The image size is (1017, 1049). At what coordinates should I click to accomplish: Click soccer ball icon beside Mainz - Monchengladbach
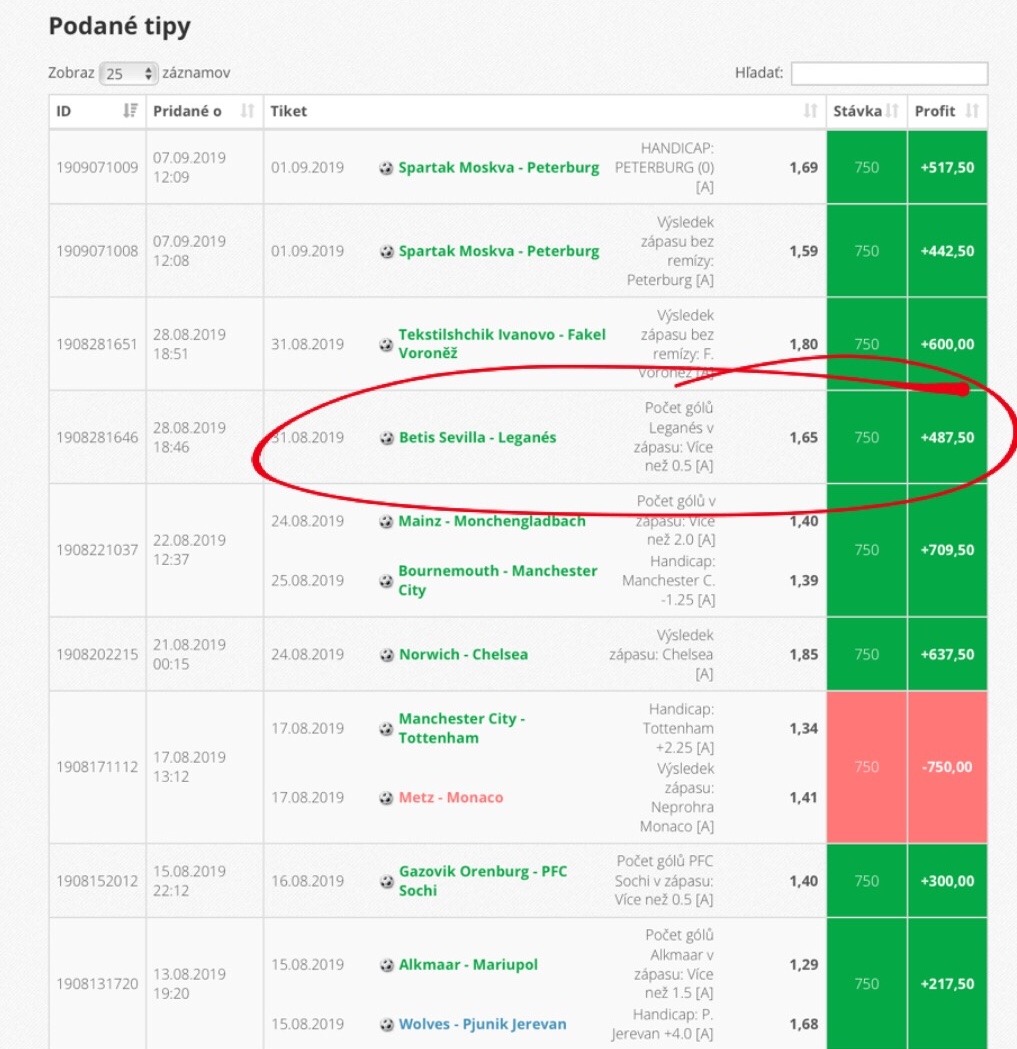tap(386, 521)
